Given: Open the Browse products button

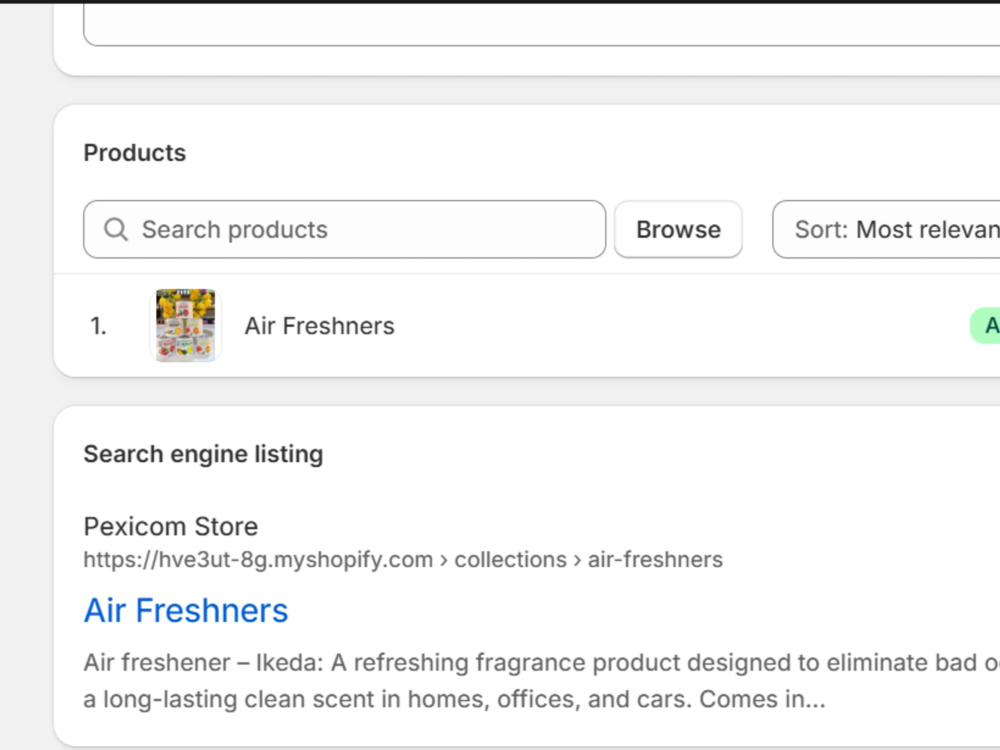Looking at the screenshot, I should (678, 230).
